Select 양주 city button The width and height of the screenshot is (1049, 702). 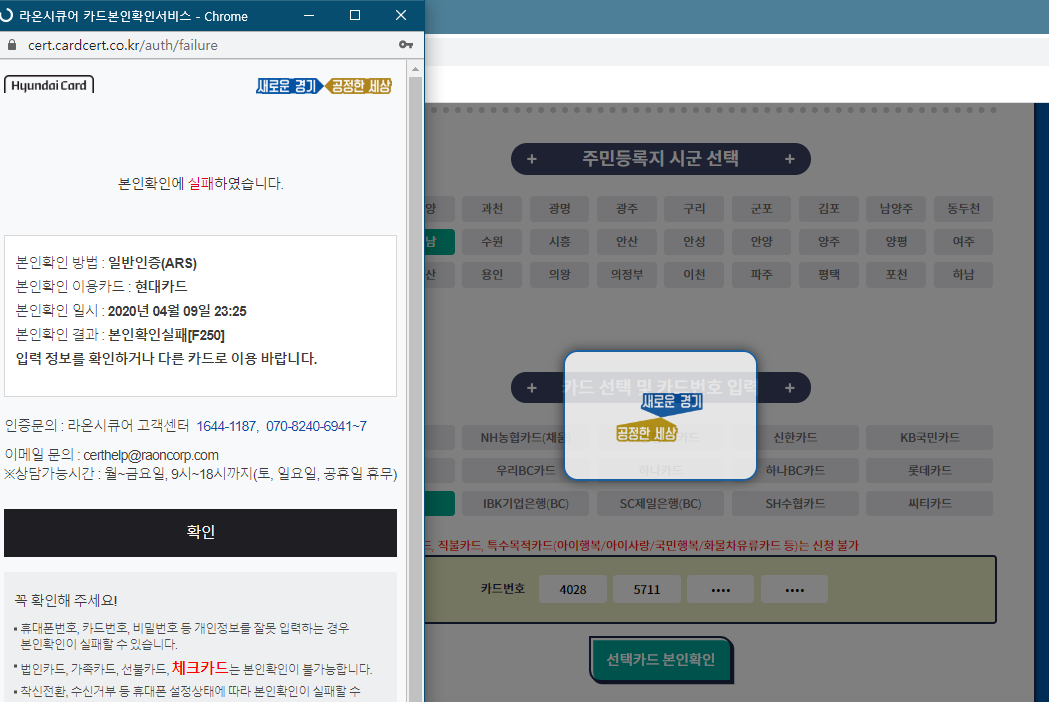(829, 242)
